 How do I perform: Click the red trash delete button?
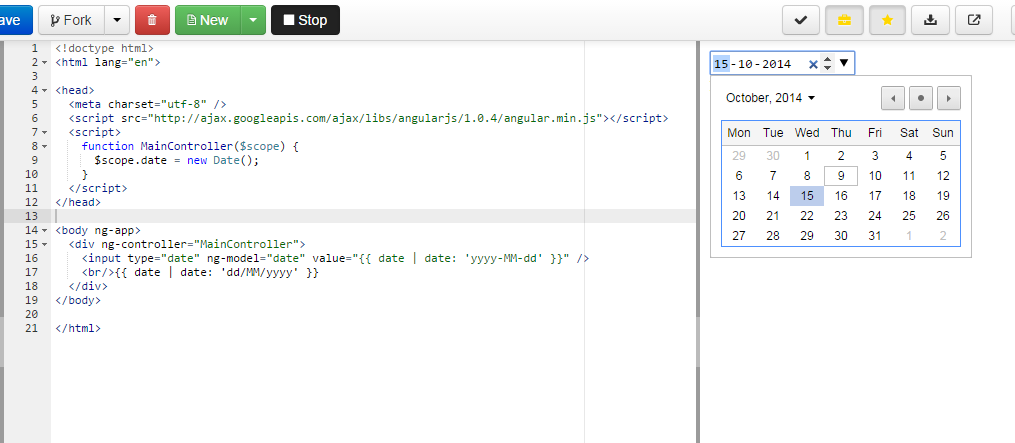click(152, 20)
